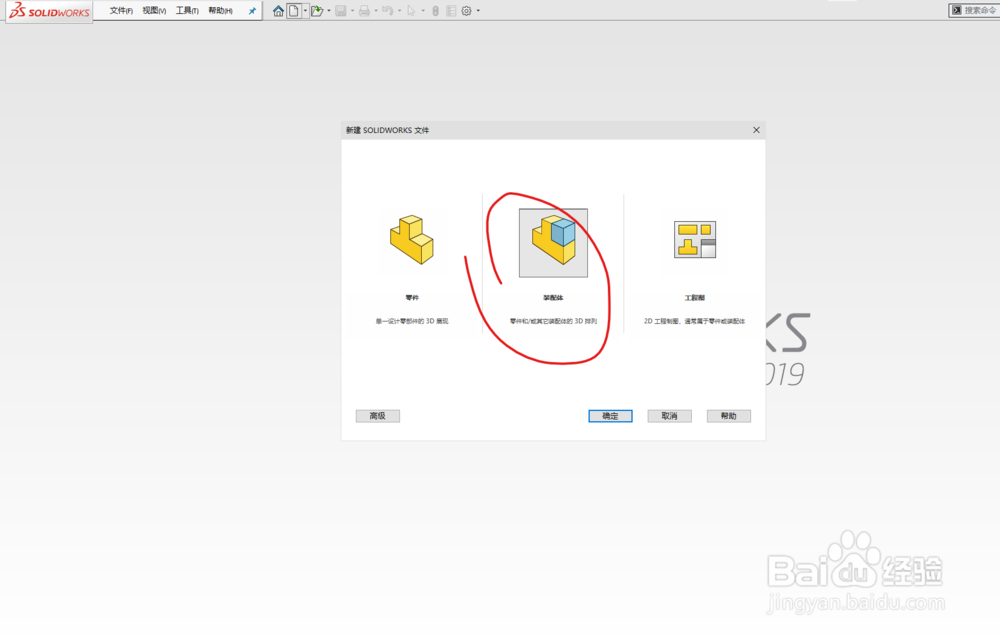Click the search command box

(974, 10)
